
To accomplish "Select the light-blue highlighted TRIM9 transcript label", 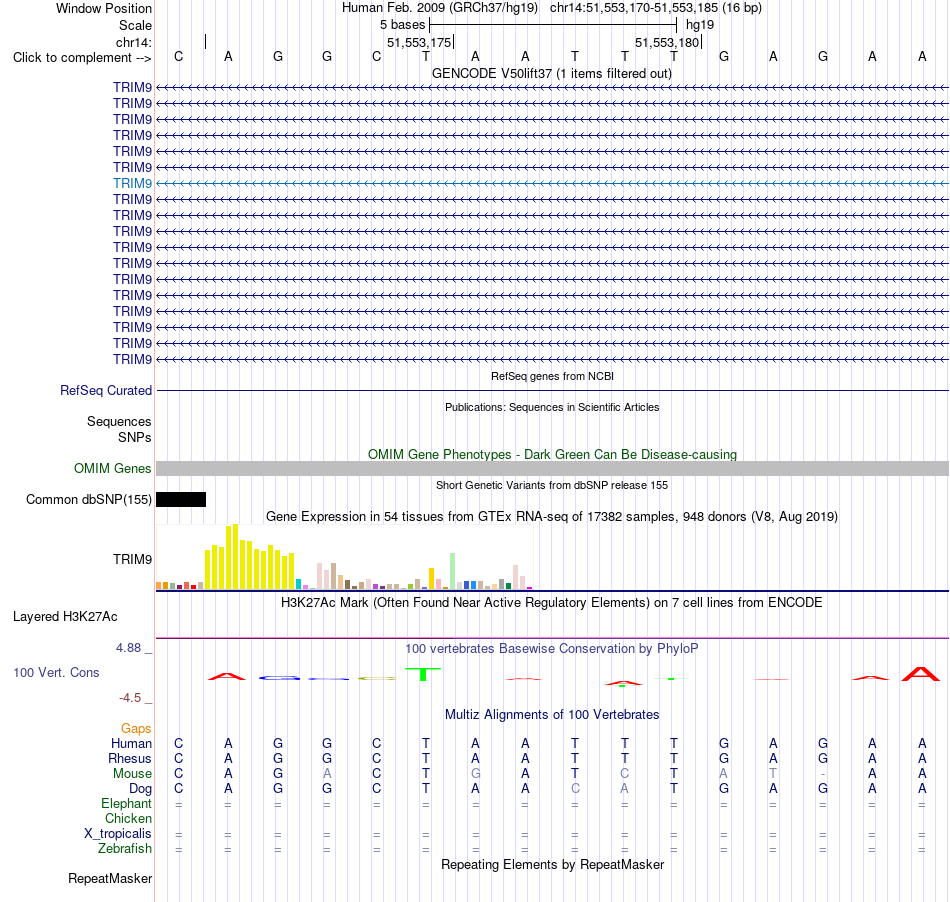I will pyautogui.click(x=132, y=183).
